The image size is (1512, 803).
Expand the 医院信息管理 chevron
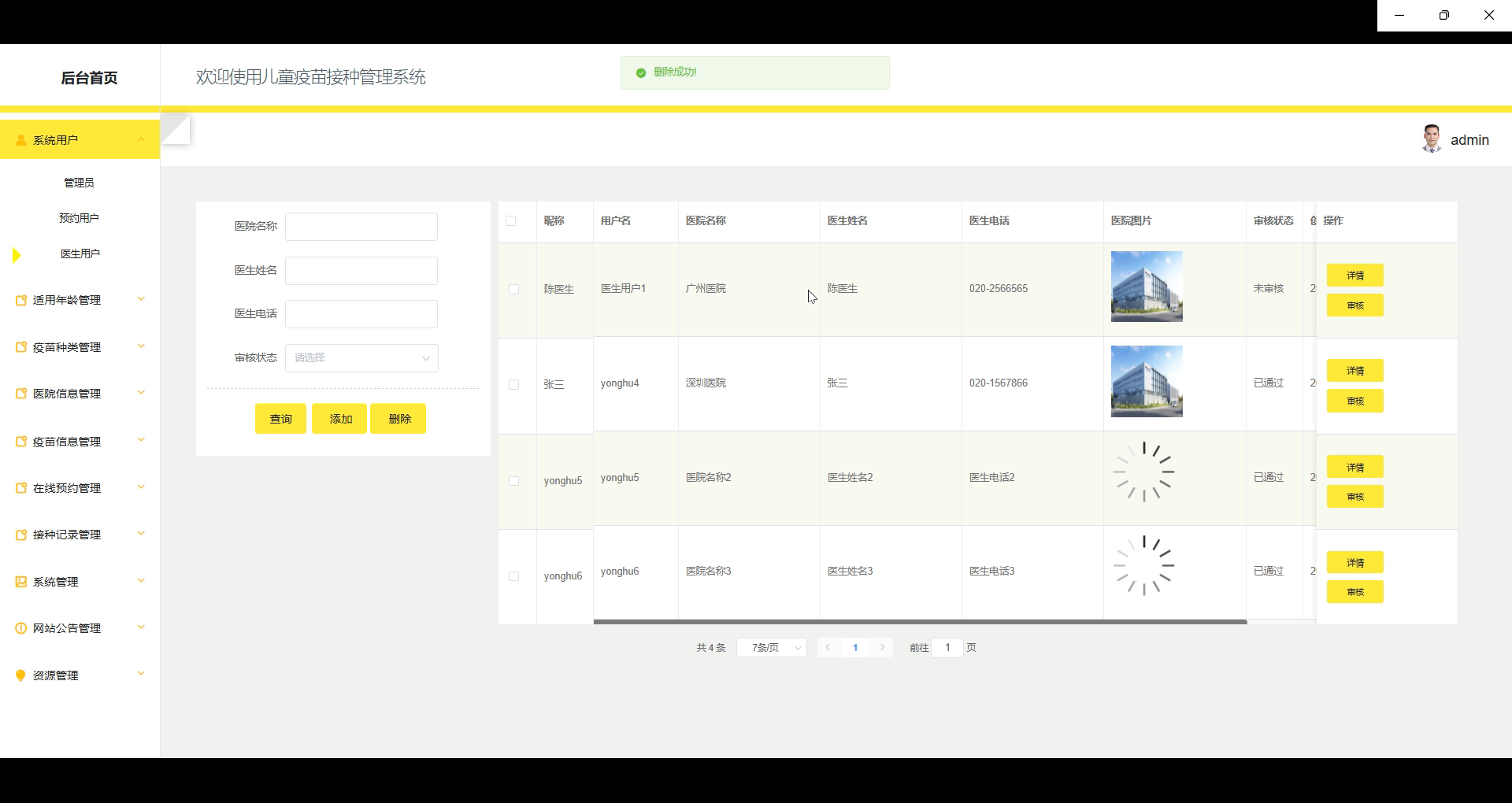click(x=142, y=393)
